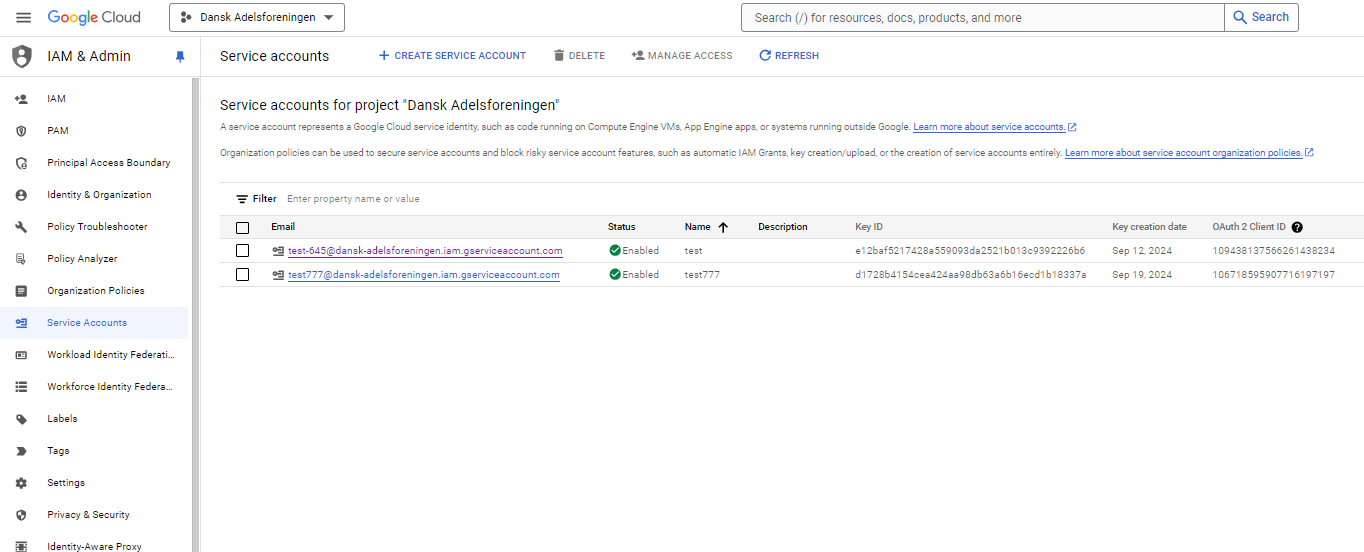Click Key ID starting with d1728b41
Image resolution: width=1364 pixels, height=552 pixels.
coord(971,275)
